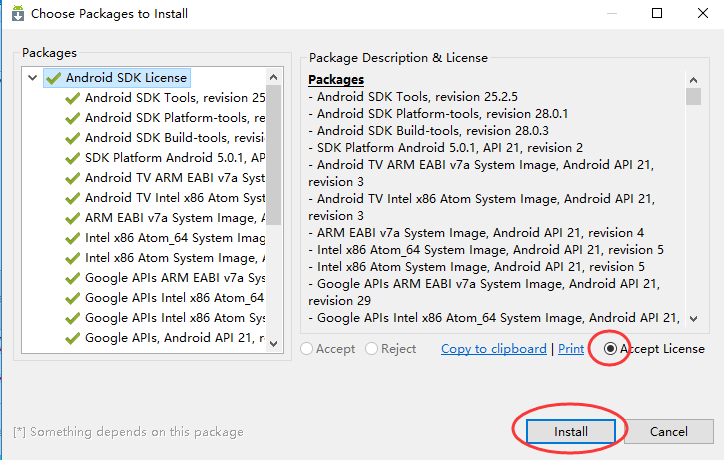724x460 pixels.
Task: Click the Android SDK installer title icon
Action: 18,13
